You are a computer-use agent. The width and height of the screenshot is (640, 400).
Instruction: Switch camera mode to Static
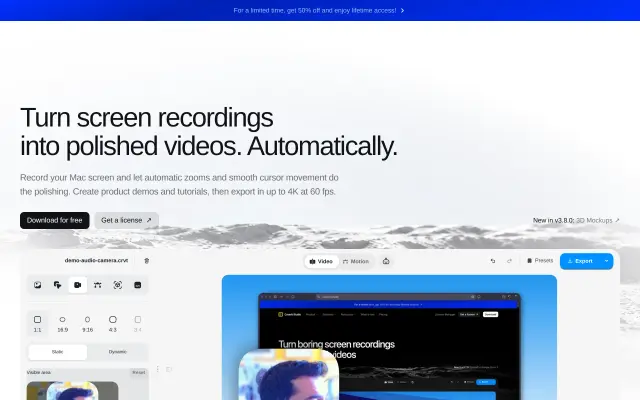coord(58,352)
